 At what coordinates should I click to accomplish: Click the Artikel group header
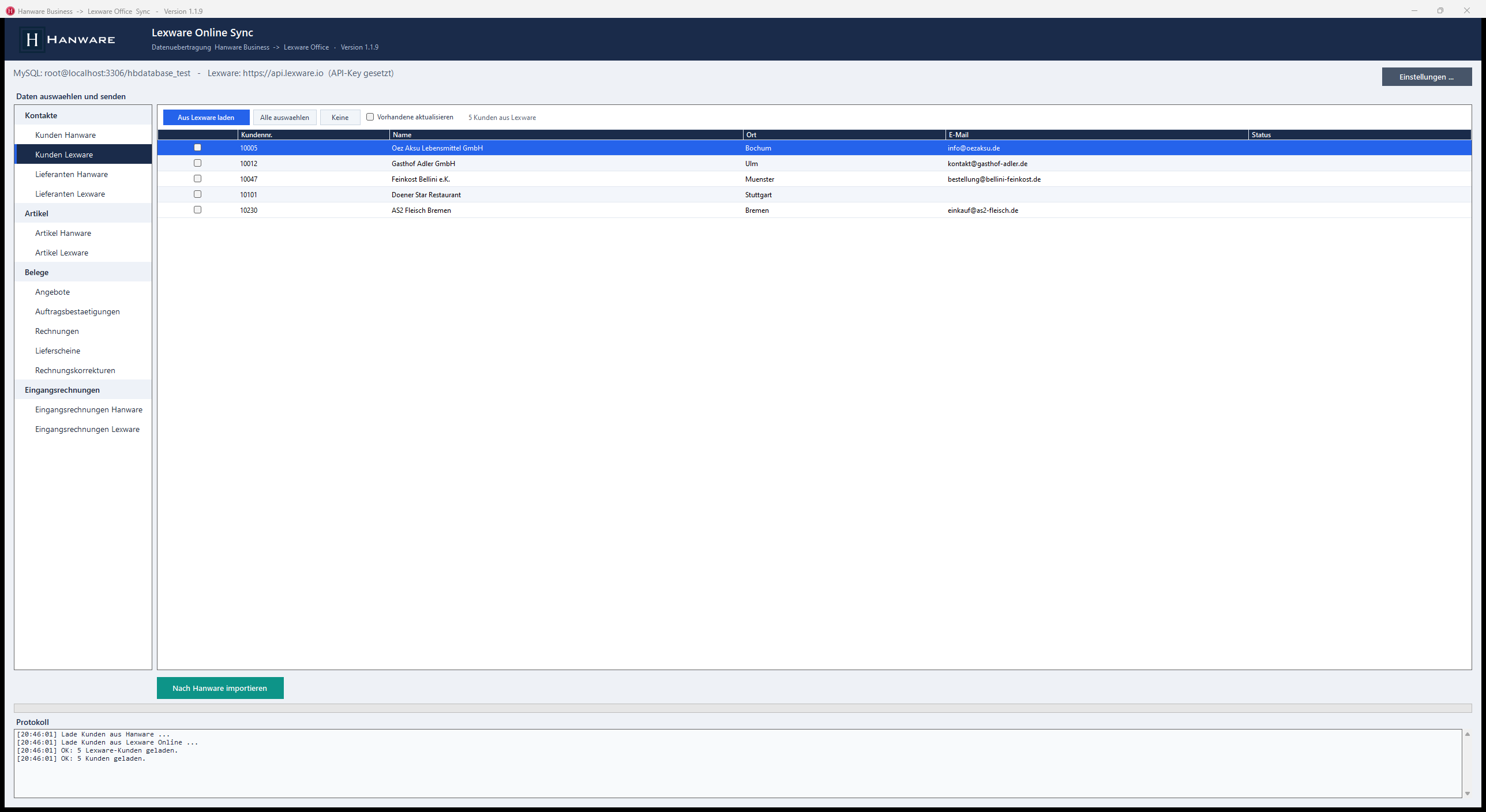(x=83, y=213)
